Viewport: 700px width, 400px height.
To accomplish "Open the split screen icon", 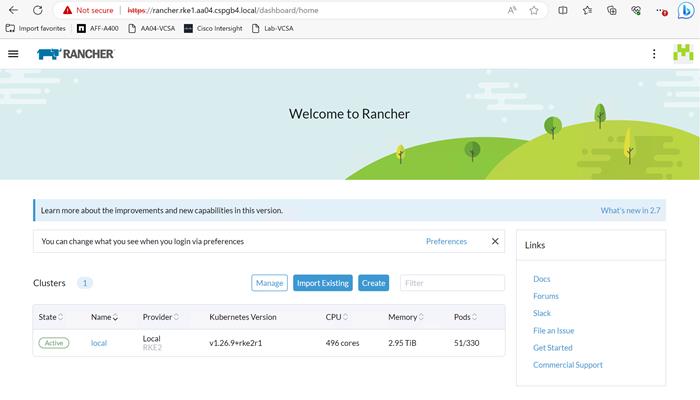I will point(563,10).
